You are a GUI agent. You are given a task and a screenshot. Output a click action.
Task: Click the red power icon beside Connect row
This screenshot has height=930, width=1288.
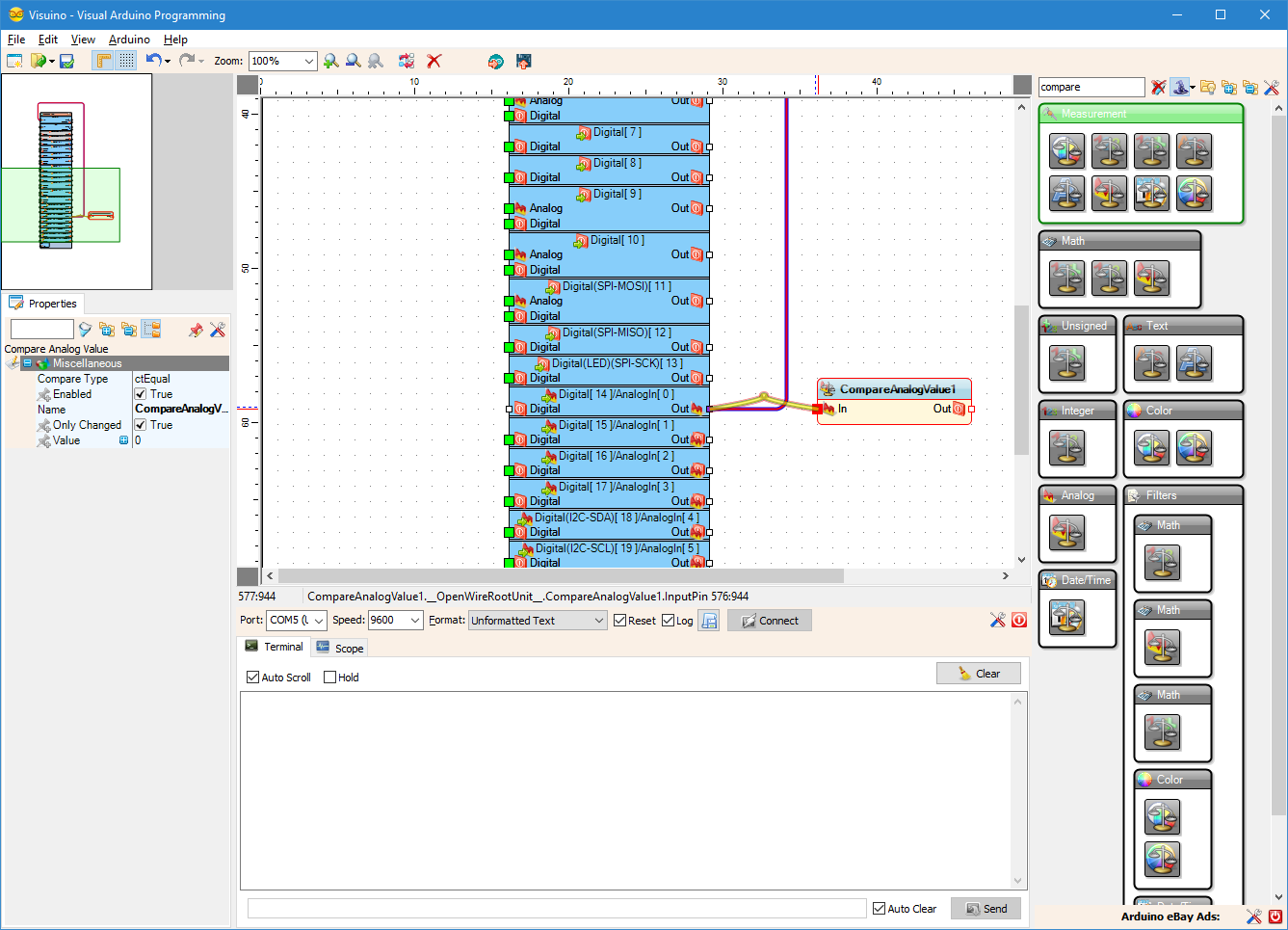[x=1019, y=620]
